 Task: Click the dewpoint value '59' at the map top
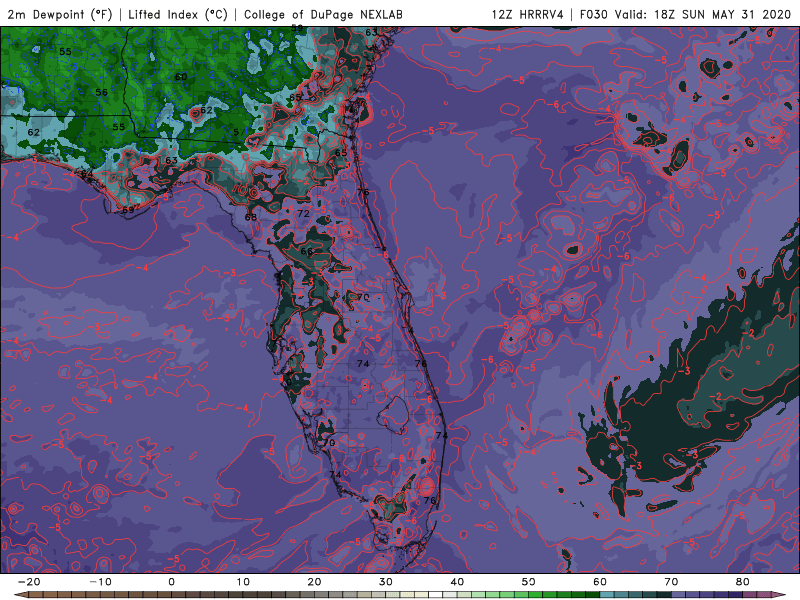click(x=297, y=29)
